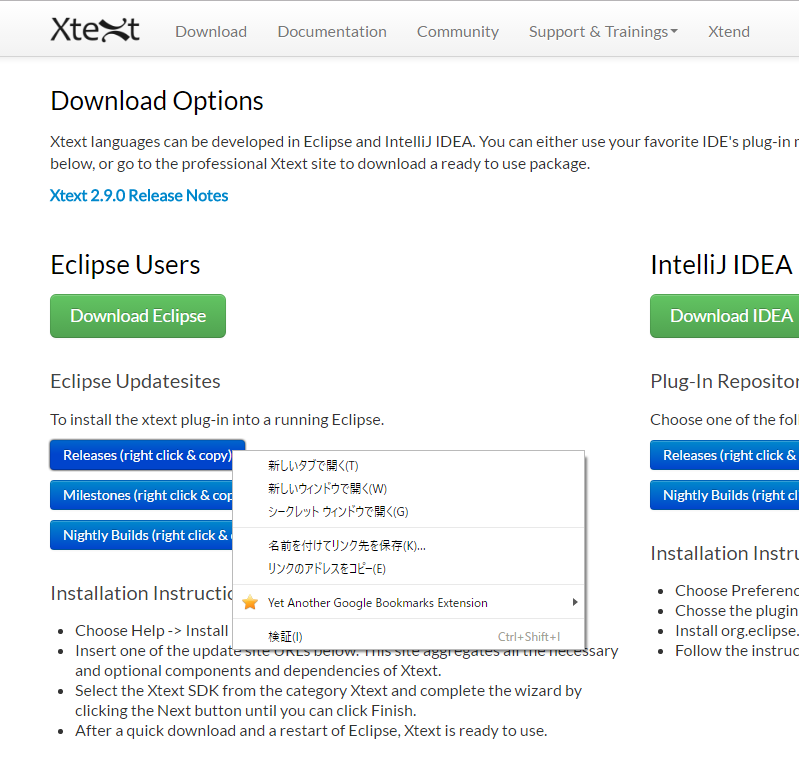
Task: Click Eclipse Milestones update site button
Action: point(140,495)
